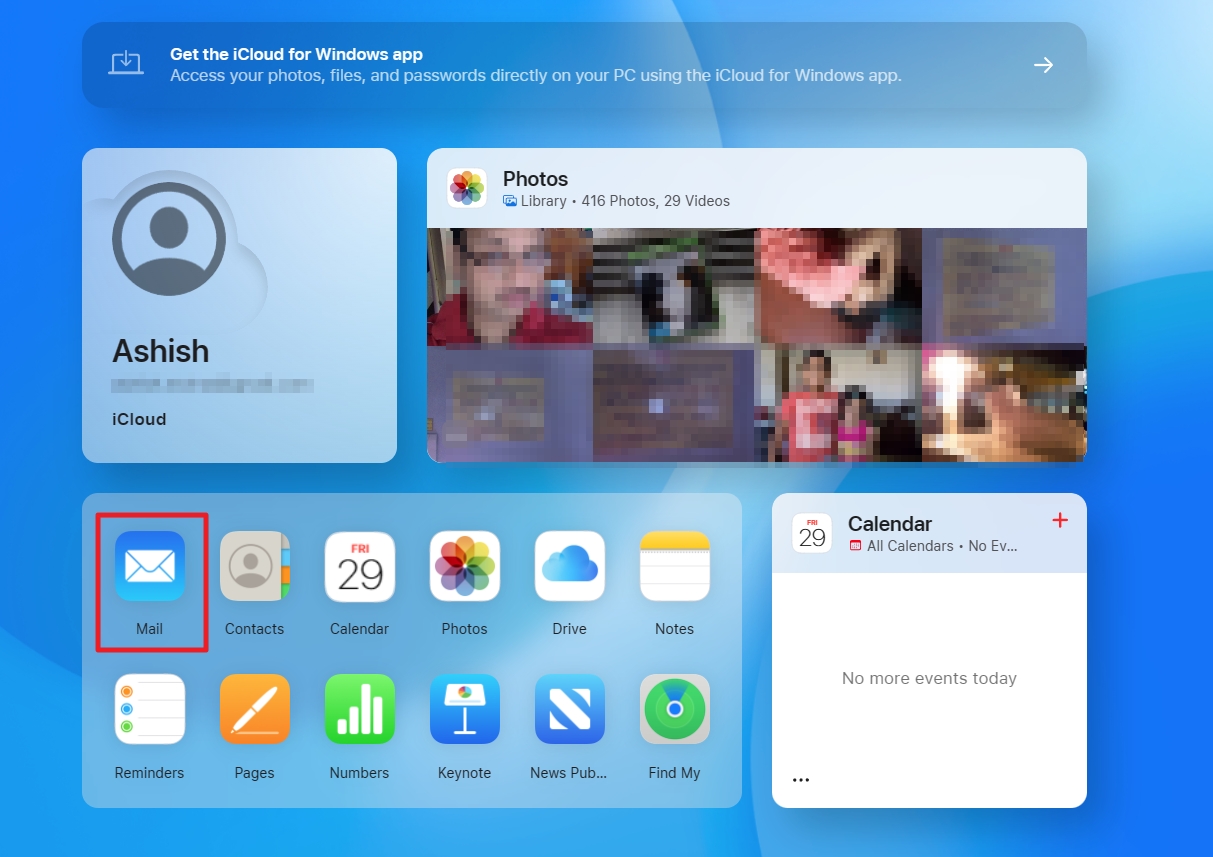This screenshot has height=857, width=1213.
Task: Click "No more events today" message
Action: click(x=929, y=678)
